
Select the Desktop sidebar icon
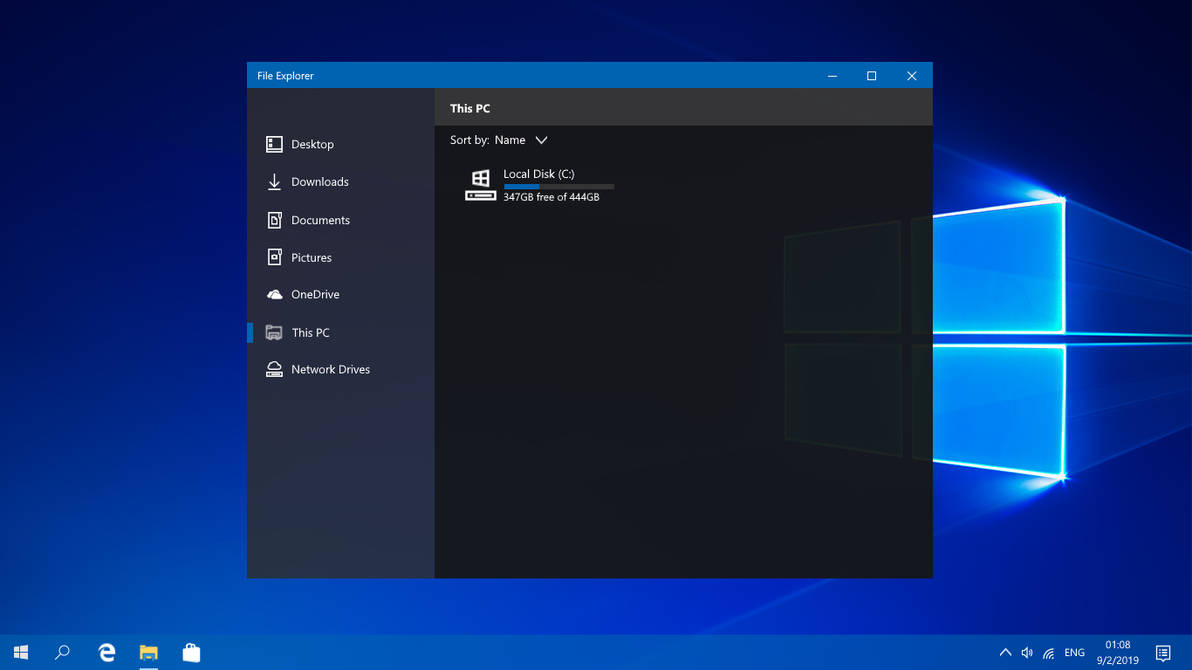click(x=274, y=144)
